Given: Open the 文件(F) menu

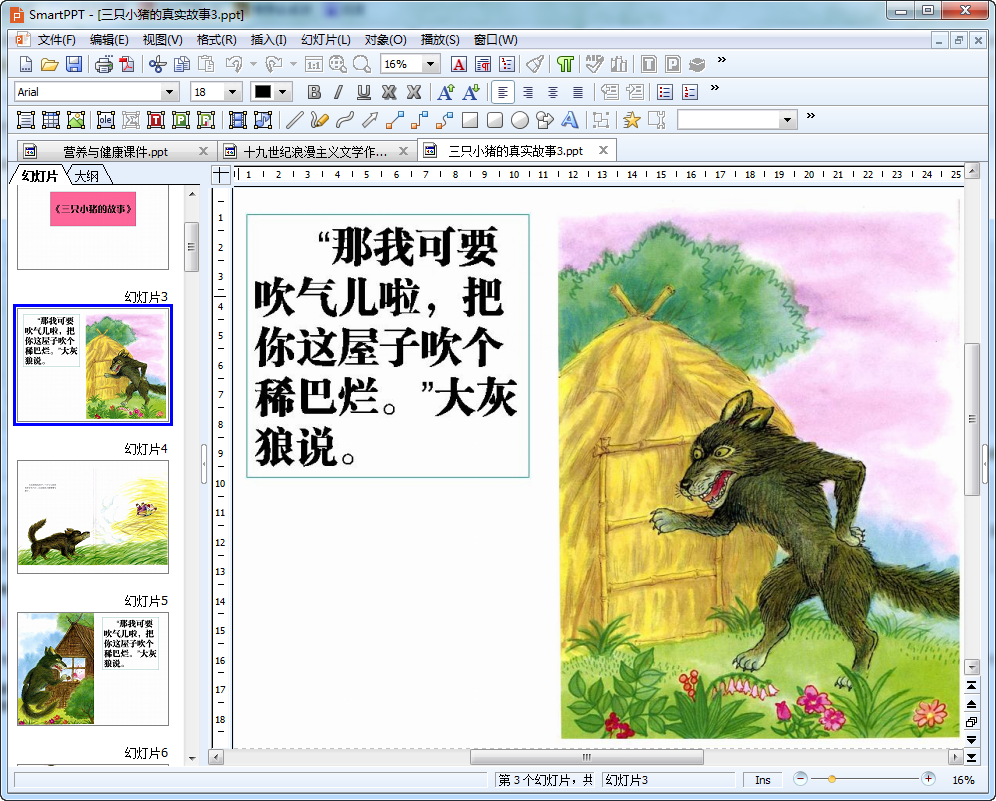Looking at the screenshot, I should [57, 40].
